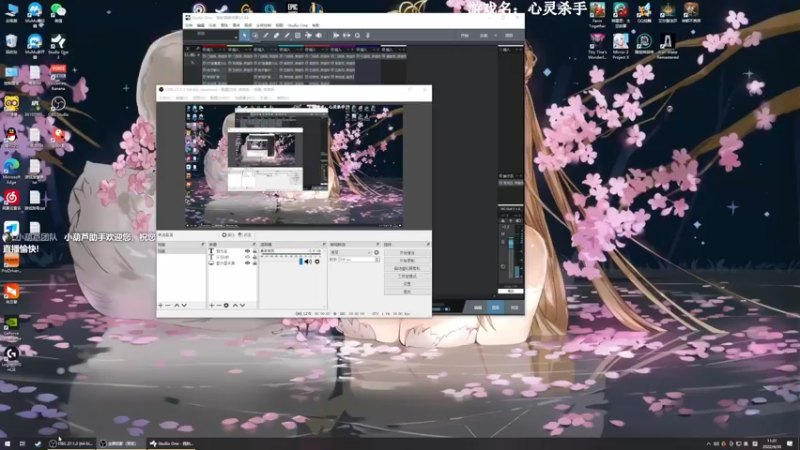Viewport: 800px width, 450px height.
Task: Undock the OBS Scene Transitions panel with float icon
Action: (378, 244)
